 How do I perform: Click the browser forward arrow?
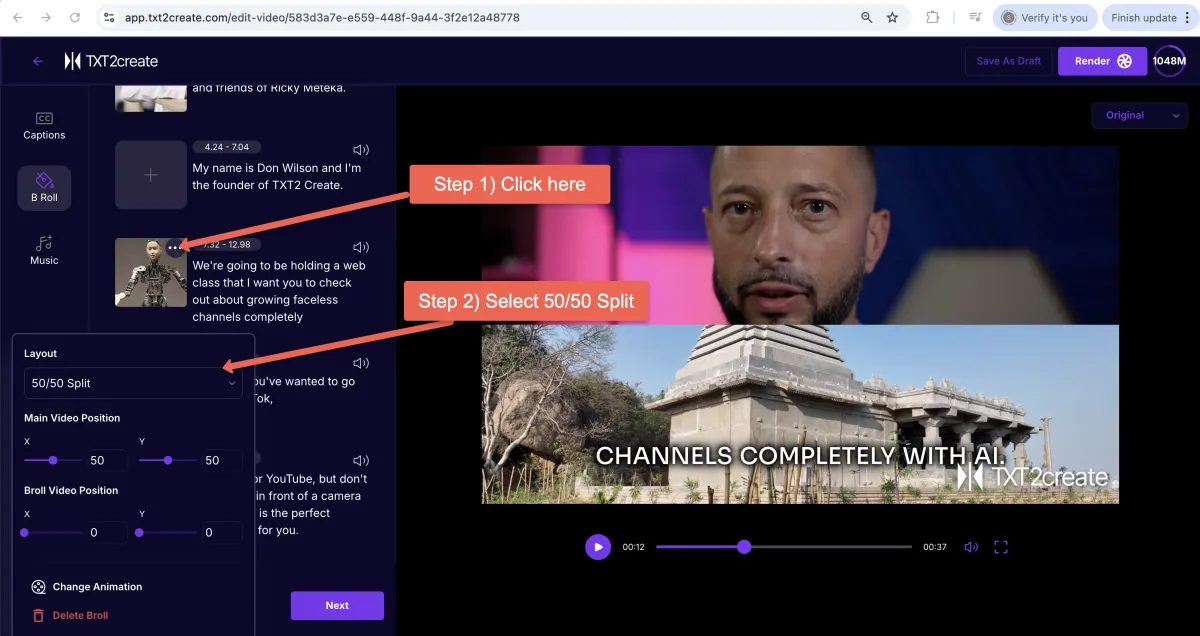(46, 18)
